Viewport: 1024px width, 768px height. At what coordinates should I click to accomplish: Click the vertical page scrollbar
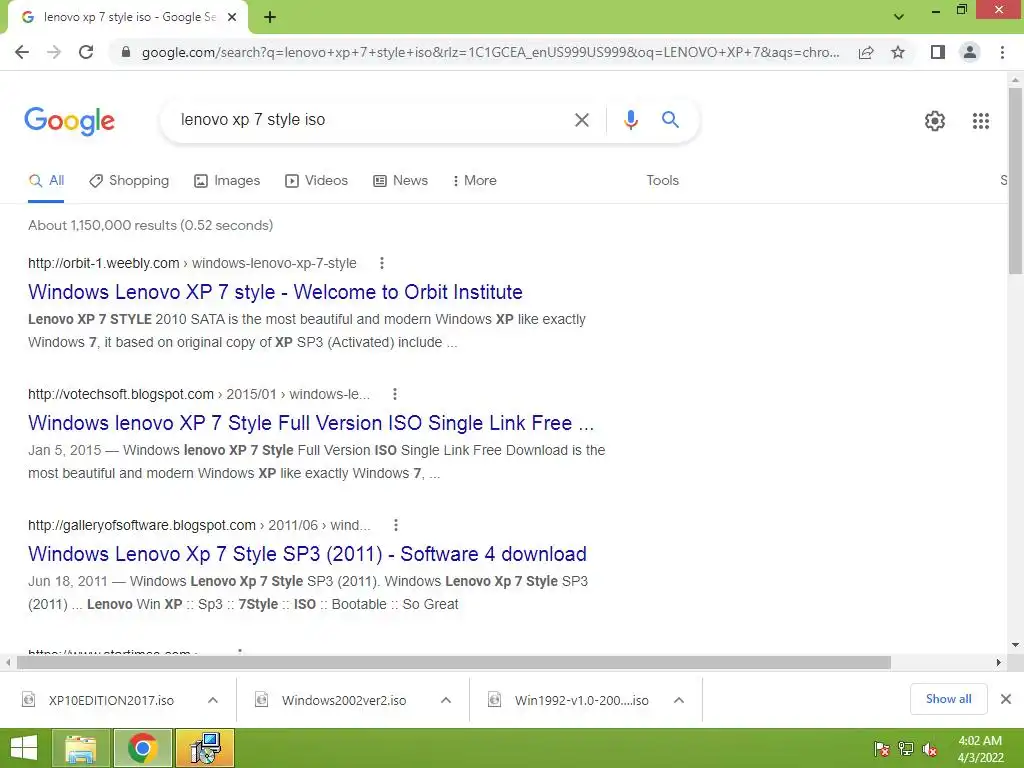(1015, 181)
